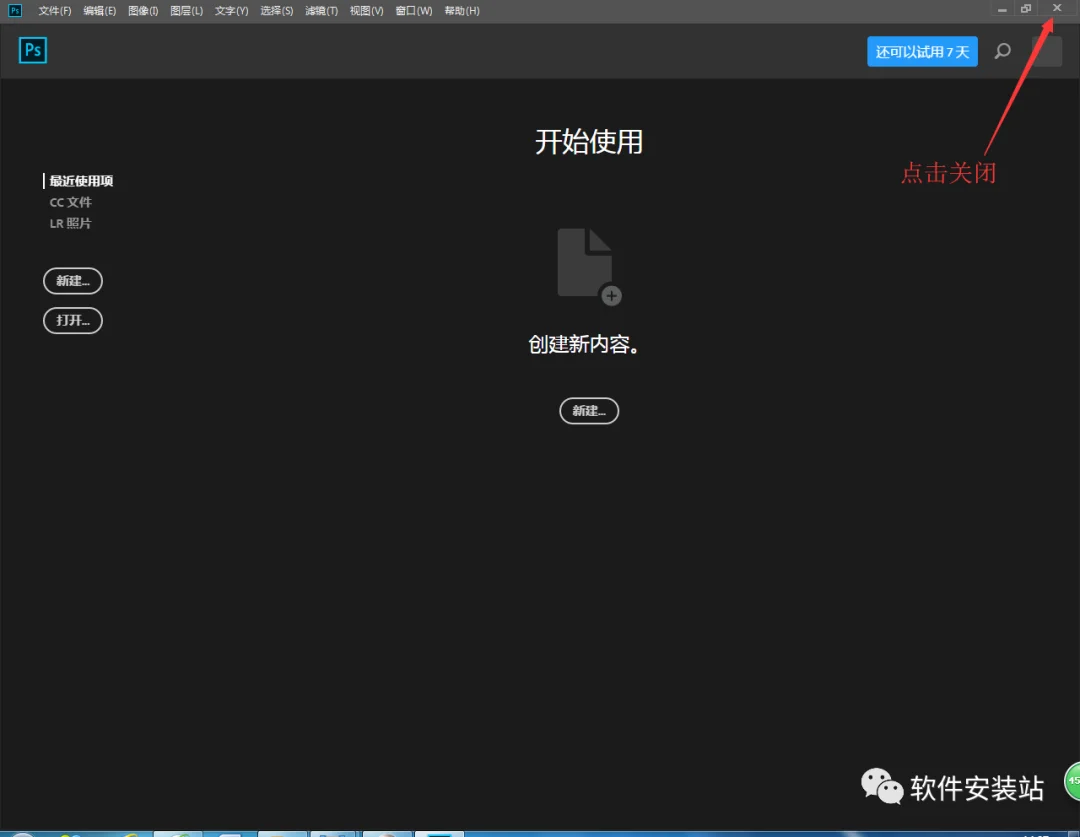Viewport: 1080px width, 837px height.
Task: Open the 帮助(H) menu
Action: [x=461, y=11]
